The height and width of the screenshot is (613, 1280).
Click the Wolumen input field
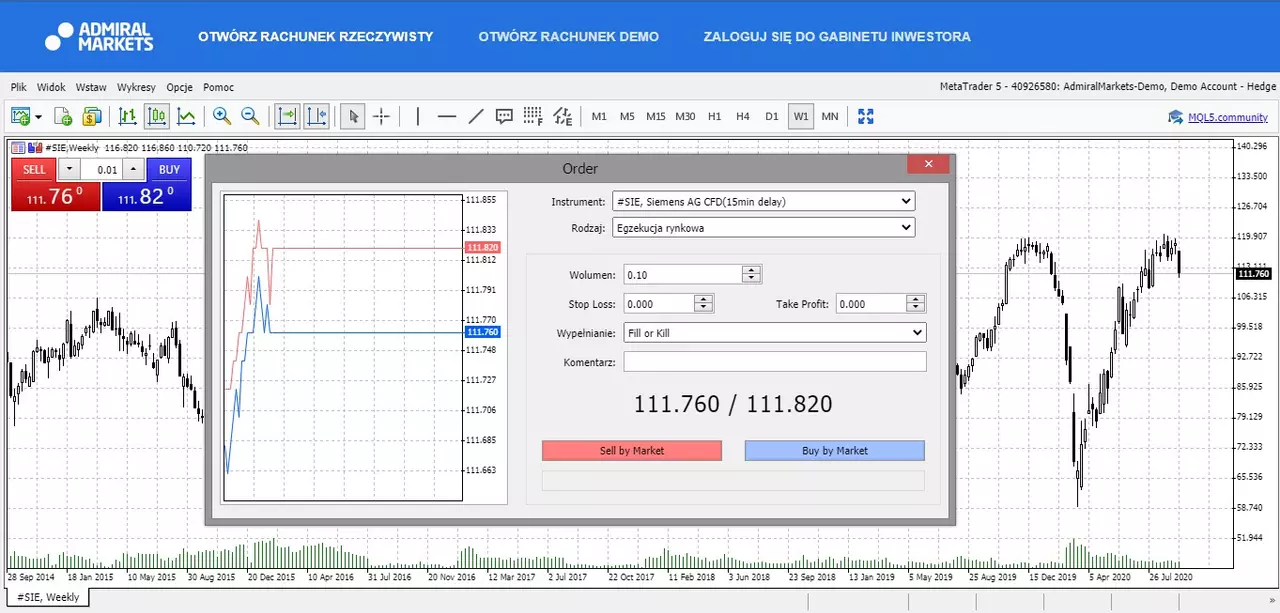(683, 274)
